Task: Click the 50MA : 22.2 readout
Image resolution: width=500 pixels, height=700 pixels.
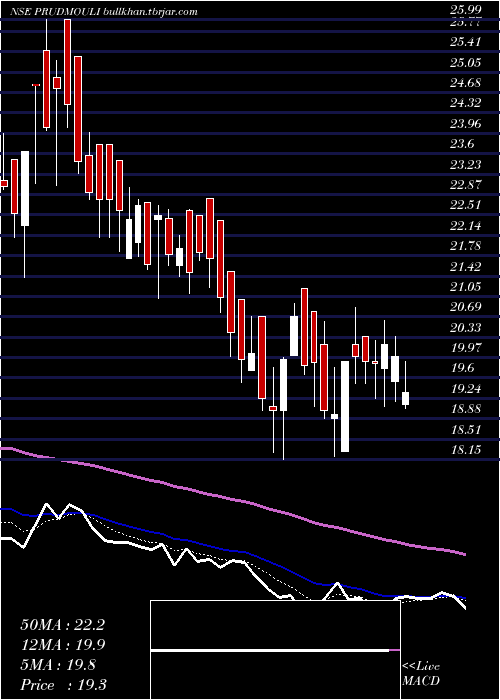Action: pos(62,625)
